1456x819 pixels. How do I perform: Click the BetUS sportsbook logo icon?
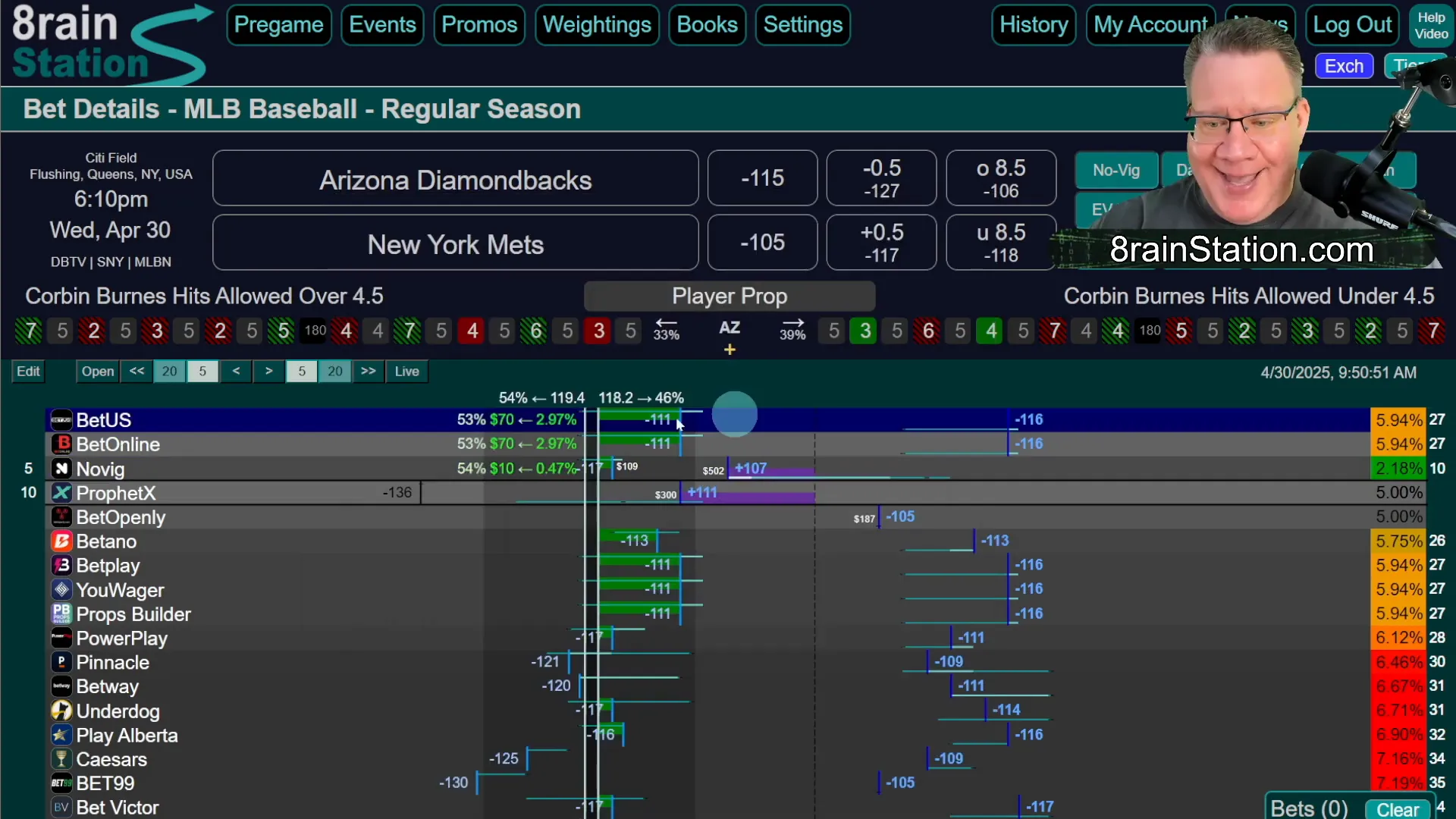point(61,420)
